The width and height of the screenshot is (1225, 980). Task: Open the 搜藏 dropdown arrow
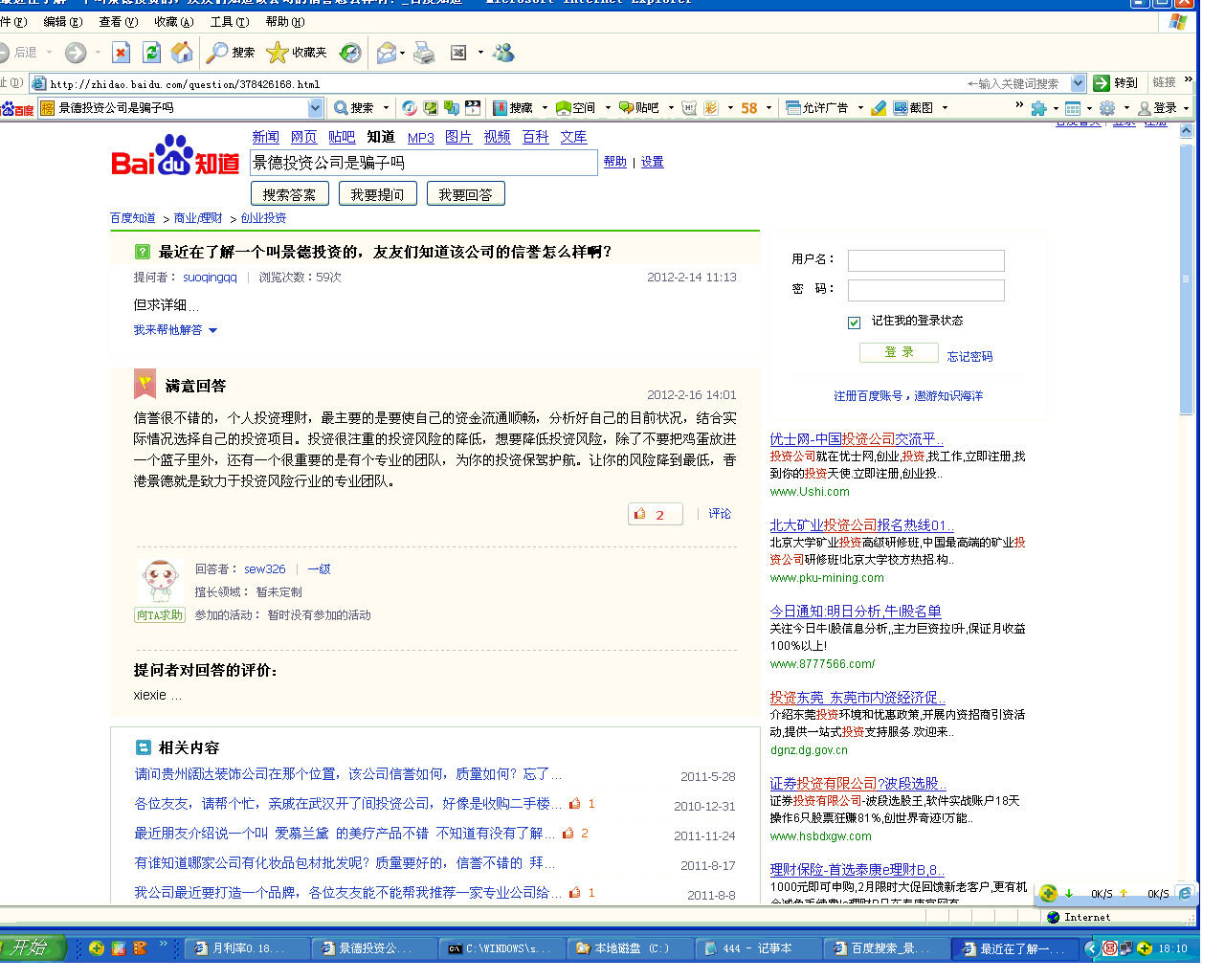tap(545, 108)
